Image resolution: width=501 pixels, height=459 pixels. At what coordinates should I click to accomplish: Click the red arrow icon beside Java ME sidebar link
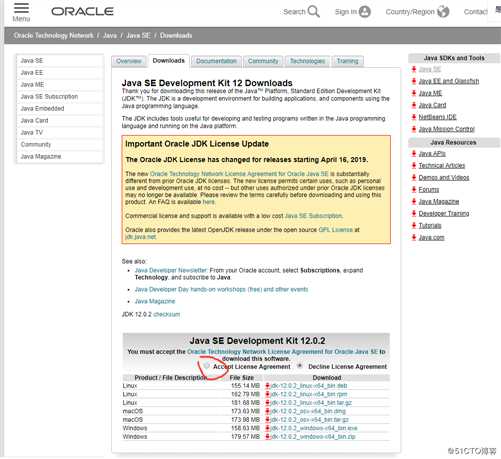tap(414, 93)
